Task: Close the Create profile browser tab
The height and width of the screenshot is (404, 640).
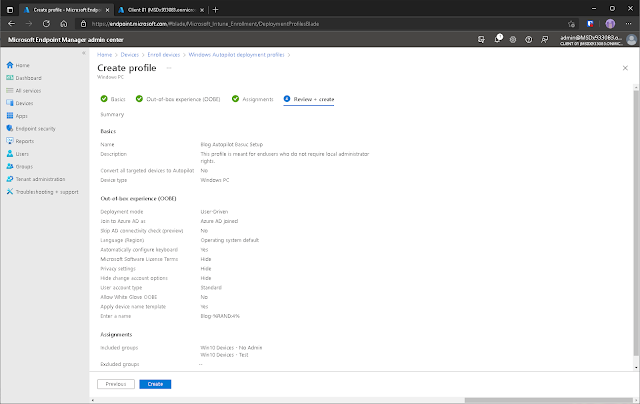Action: click(x=107, y=10)
